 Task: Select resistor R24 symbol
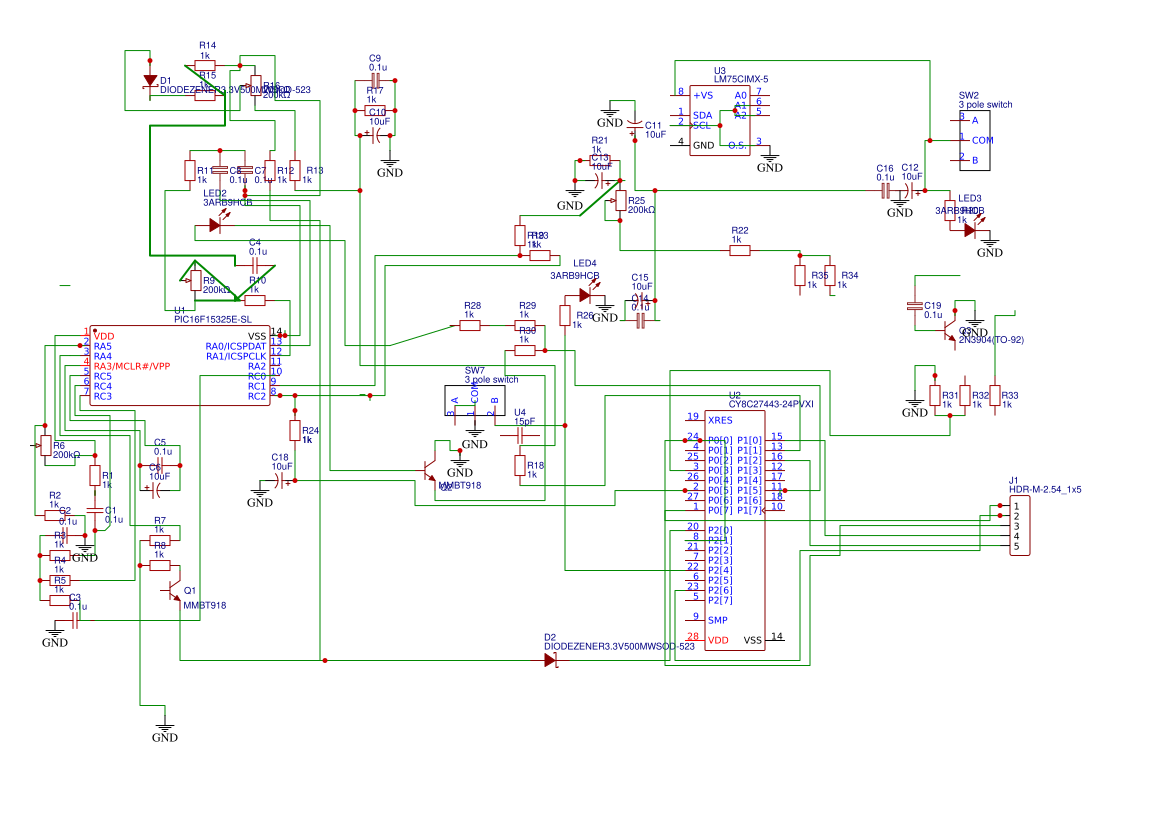(295, 430)
